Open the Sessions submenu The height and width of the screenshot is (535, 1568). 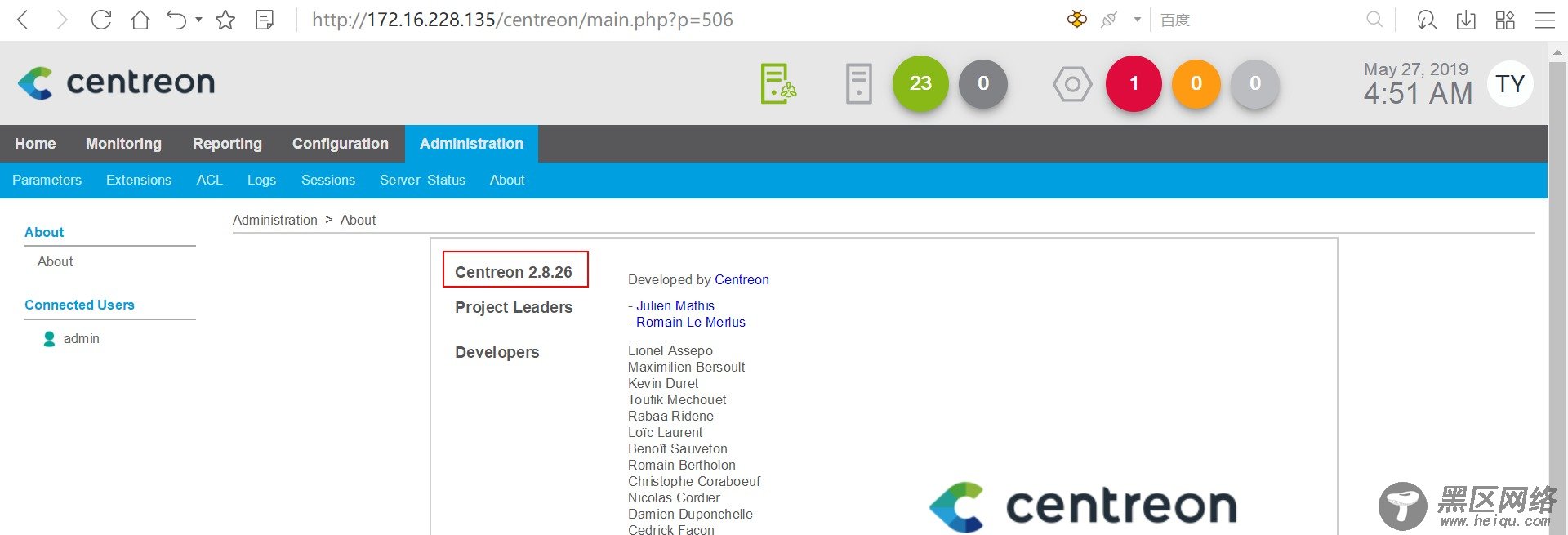[328, 180]
